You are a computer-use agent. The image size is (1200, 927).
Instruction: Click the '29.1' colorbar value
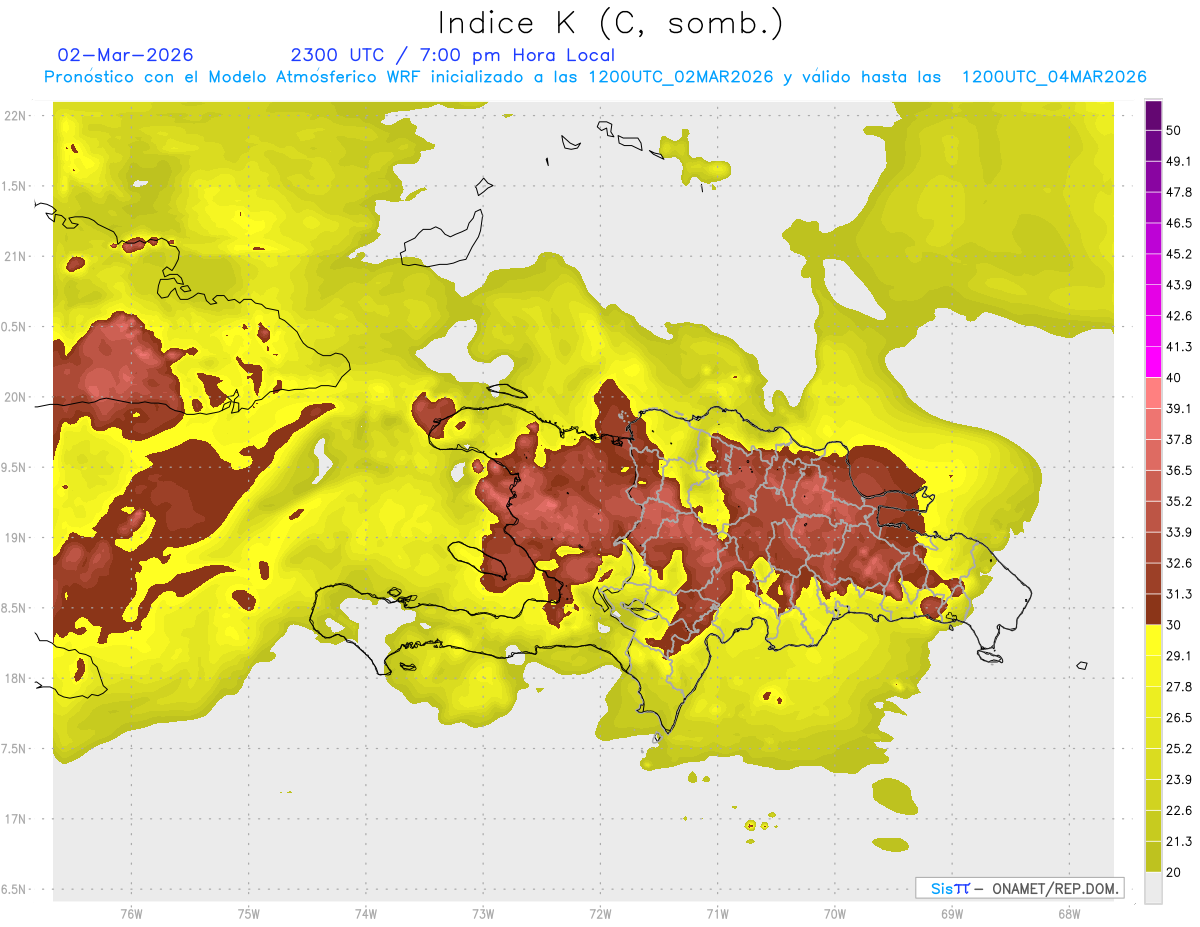pyautogui.click(x=1179, y=656)
